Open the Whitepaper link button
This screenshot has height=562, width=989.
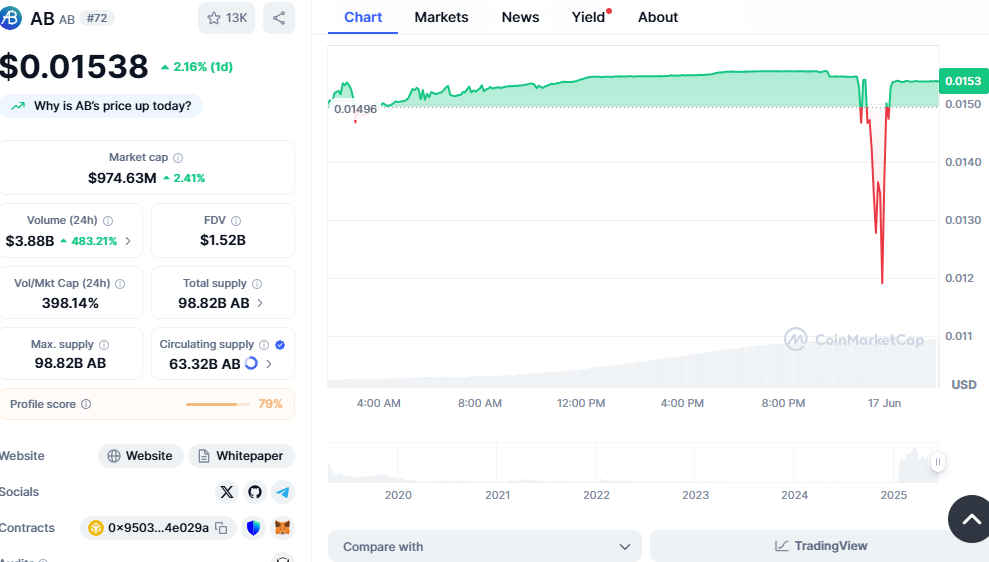[241, 456]
